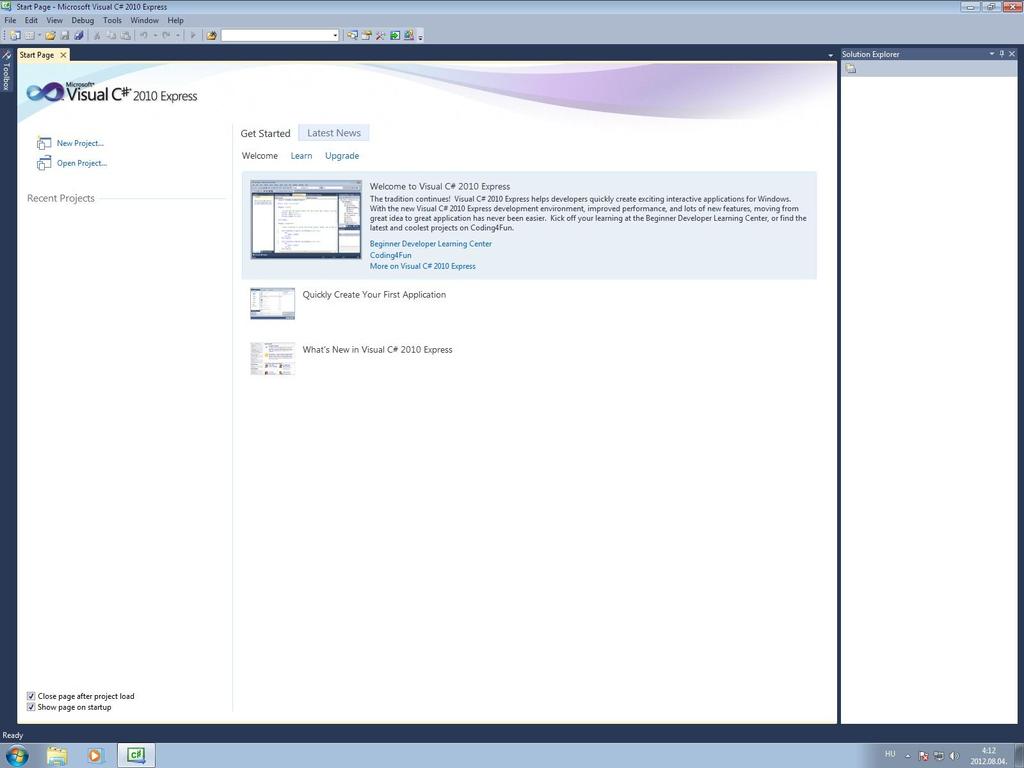Click the Start Debugging play icon
Screen dimensions: 1024x768
coord(193,35)
